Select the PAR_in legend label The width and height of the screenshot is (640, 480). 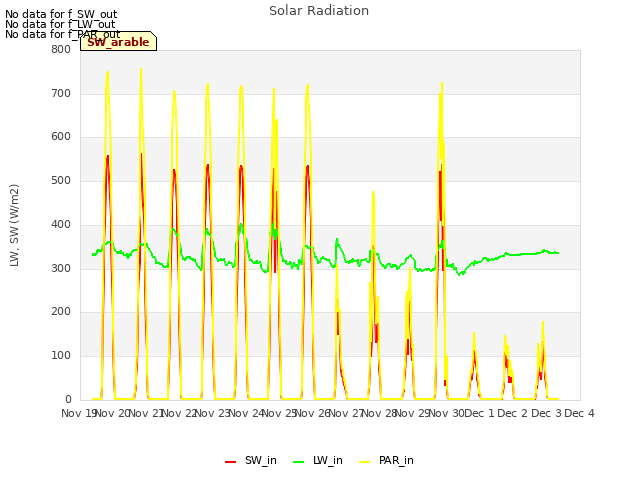click(396, 460)
